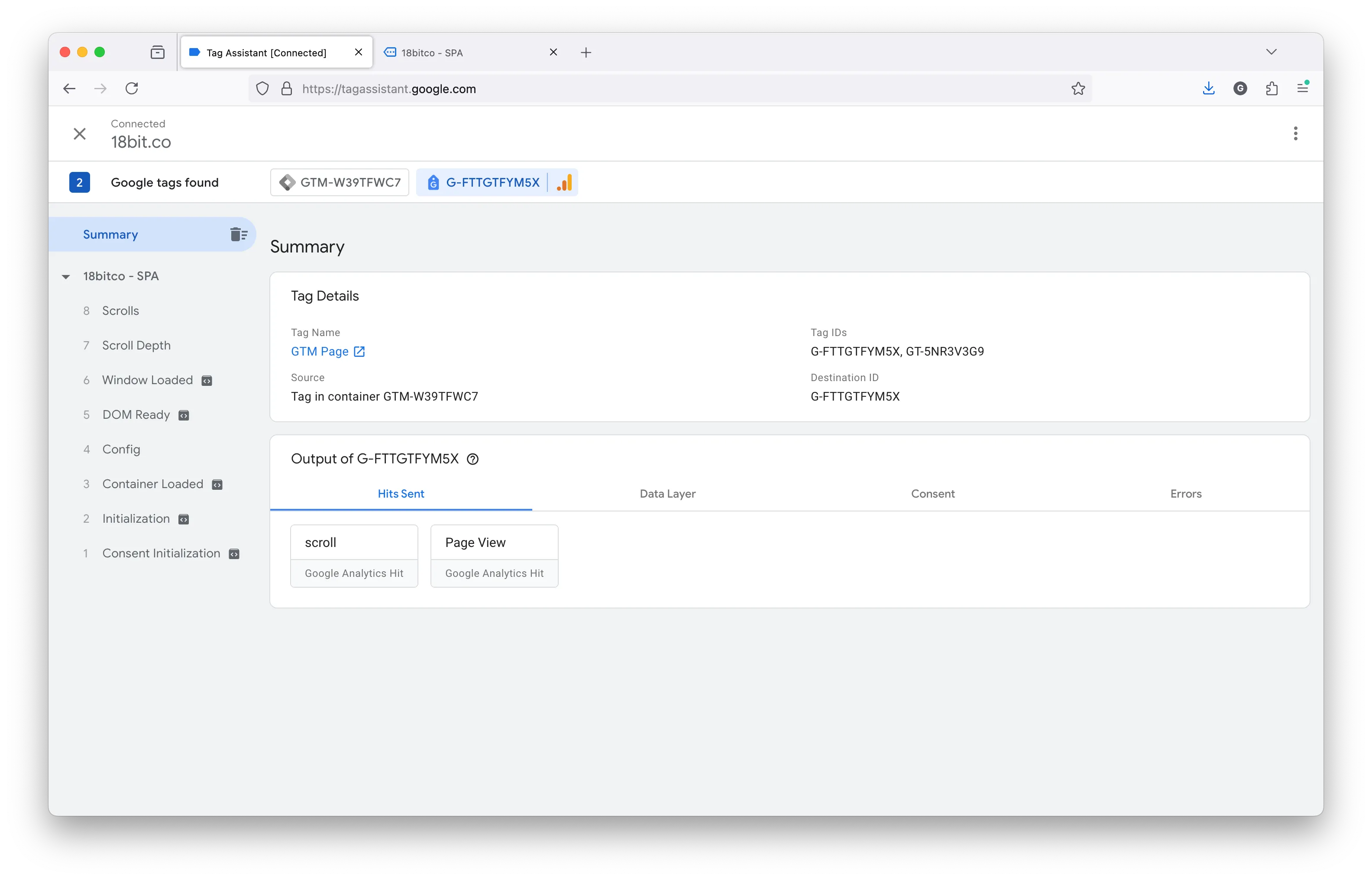Select the Window Loaded event
The image size is (1372, 880).
[x=147, y=380]
